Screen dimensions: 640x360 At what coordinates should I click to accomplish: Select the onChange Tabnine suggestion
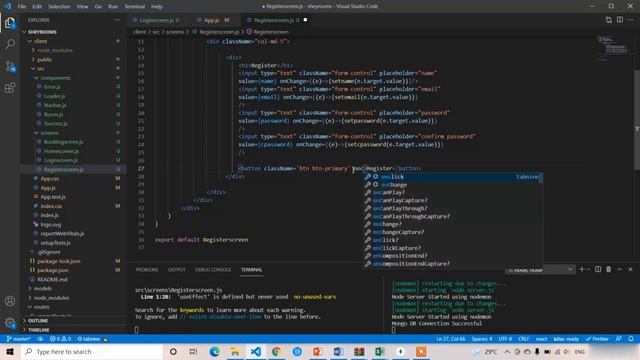tap(452, 184)
